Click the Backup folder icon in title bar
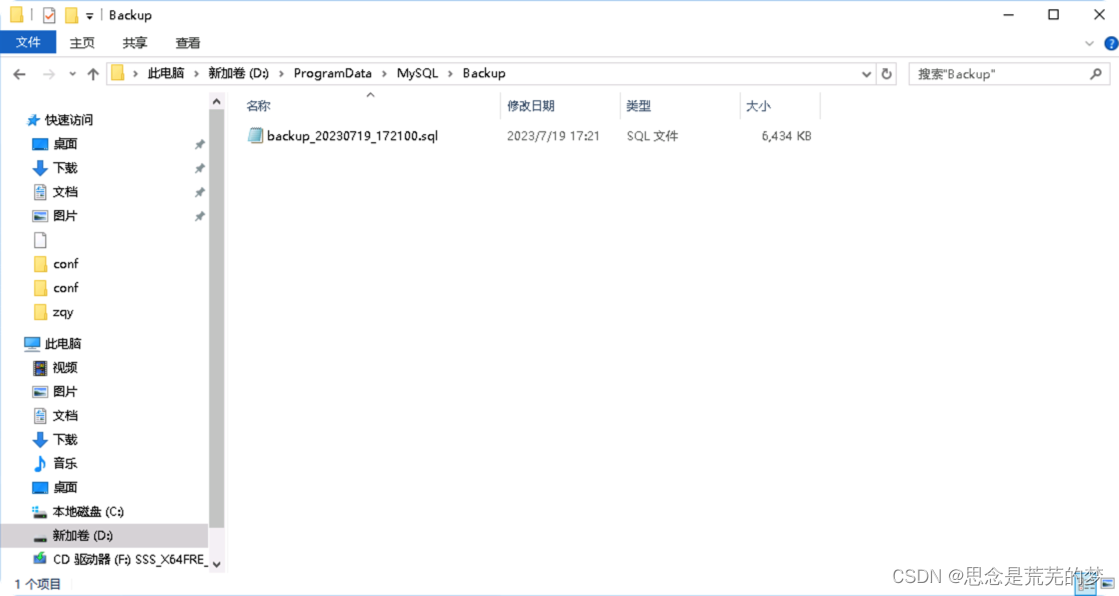This screenshot has width=1119, height=596. 16,14
